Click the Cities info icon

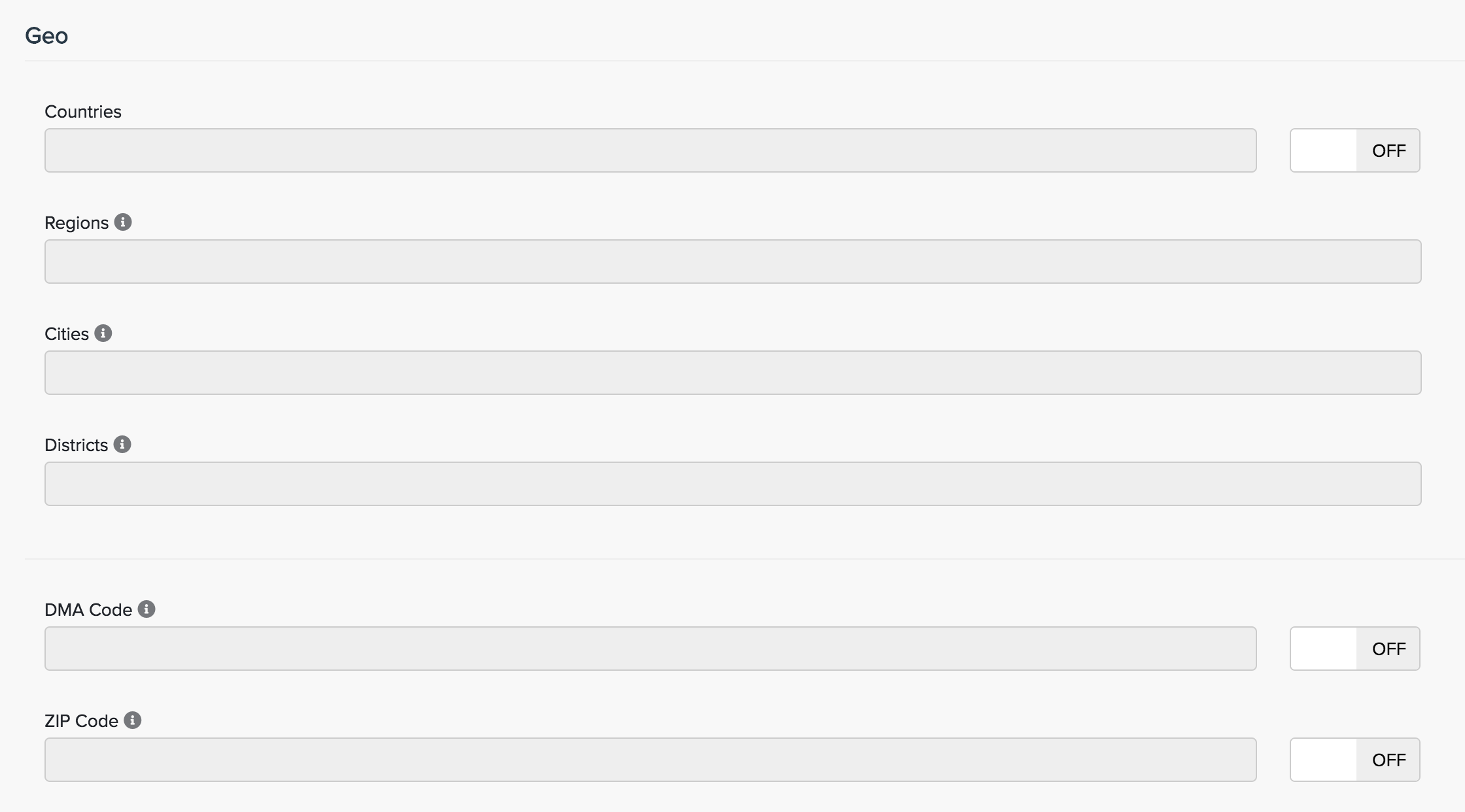[x=103, y=333]
